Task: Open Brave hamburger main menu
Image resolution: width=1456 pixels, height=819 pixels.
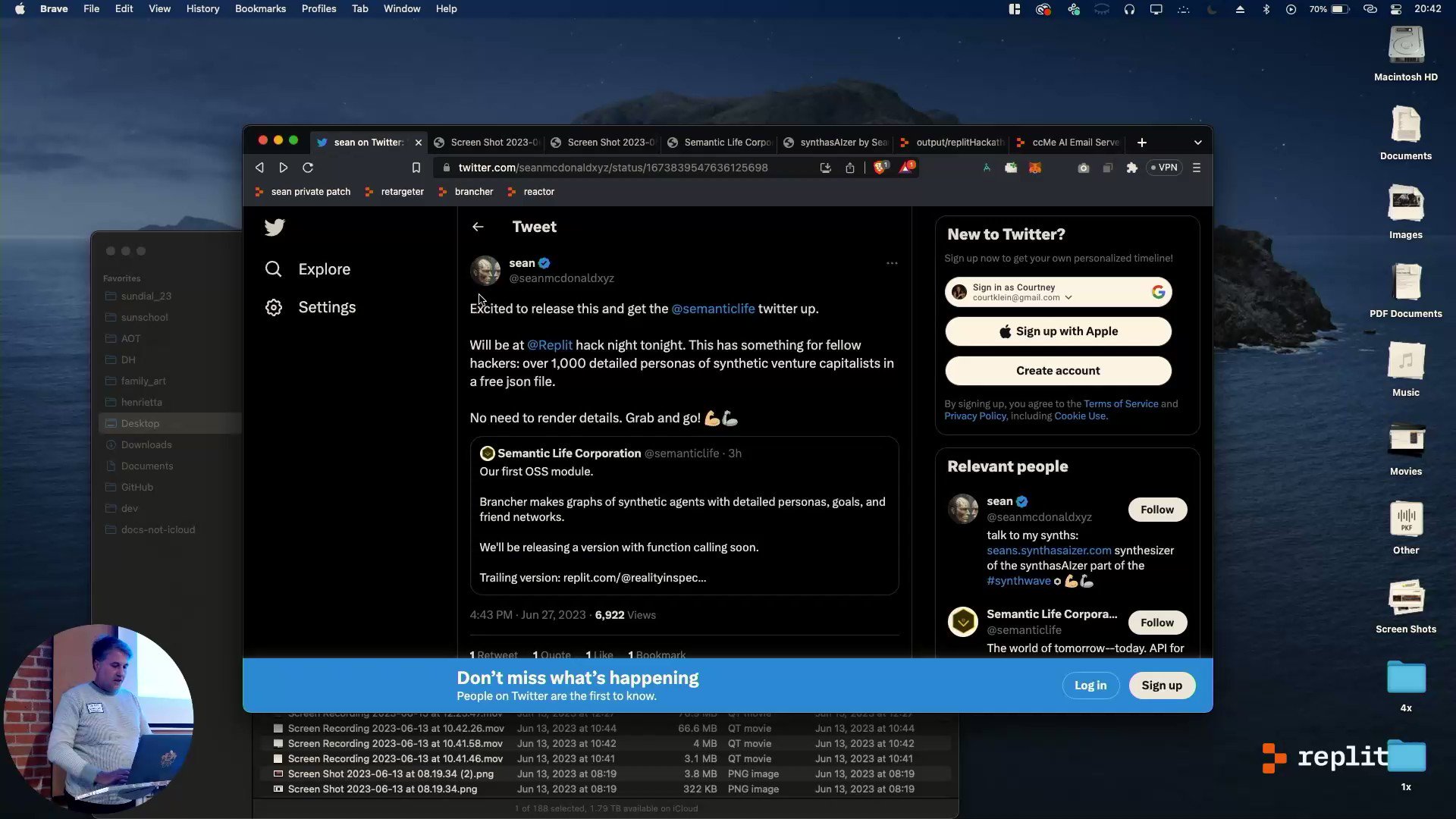Action: coord(1197,168)
